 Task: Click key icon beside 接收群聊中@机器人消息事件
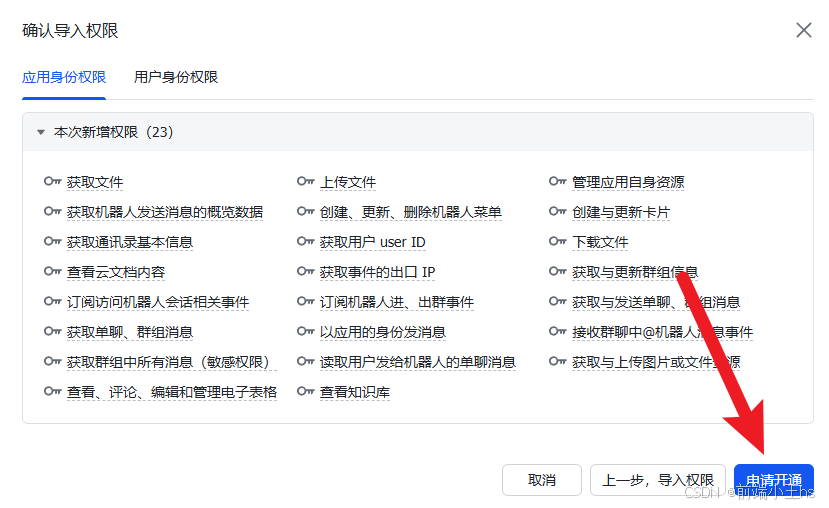558,331
